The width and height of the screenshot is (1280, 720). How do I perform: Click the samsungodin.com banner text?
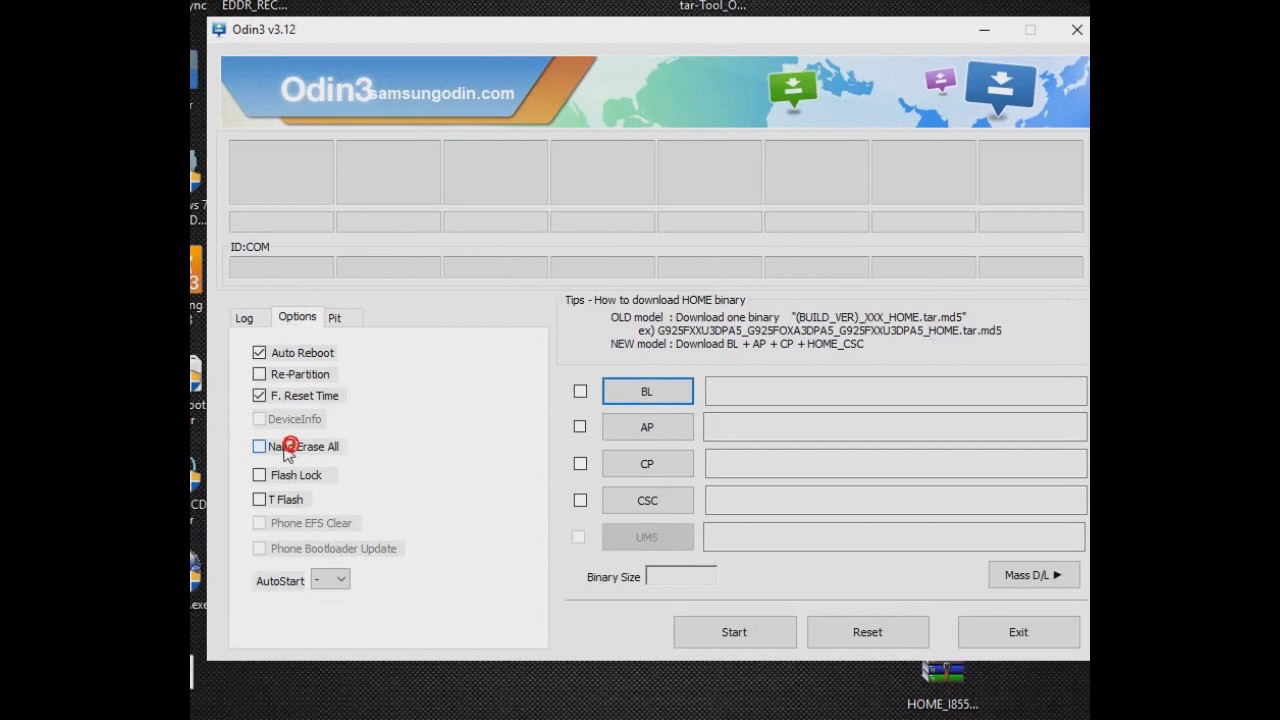tap(441, 93)
